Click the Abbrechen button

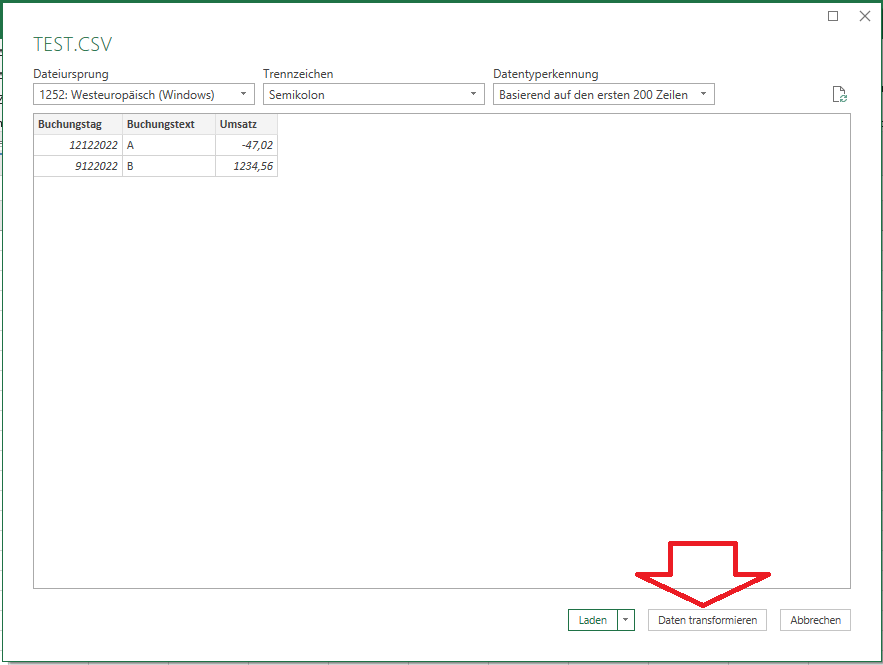coord(815,620)
